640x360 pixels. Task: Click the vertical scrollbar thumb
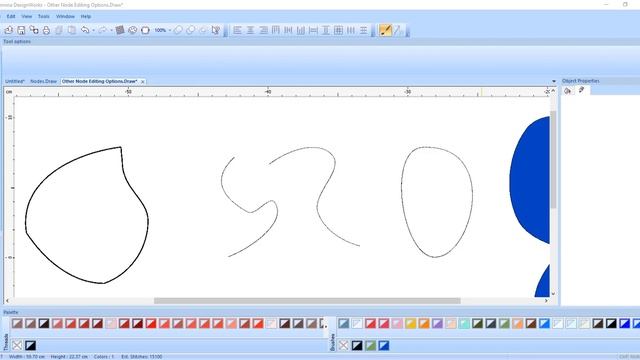(x=553, y=159)
